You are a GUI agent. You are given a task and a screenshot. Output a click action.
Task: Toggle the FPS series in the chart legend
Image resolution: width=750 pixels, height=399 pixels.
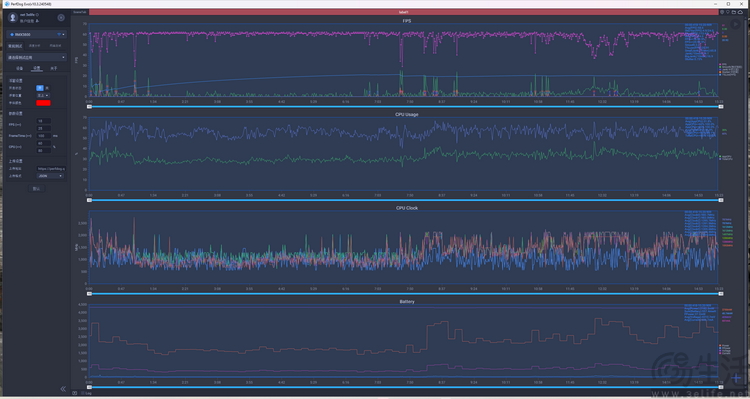pos(723,64)
